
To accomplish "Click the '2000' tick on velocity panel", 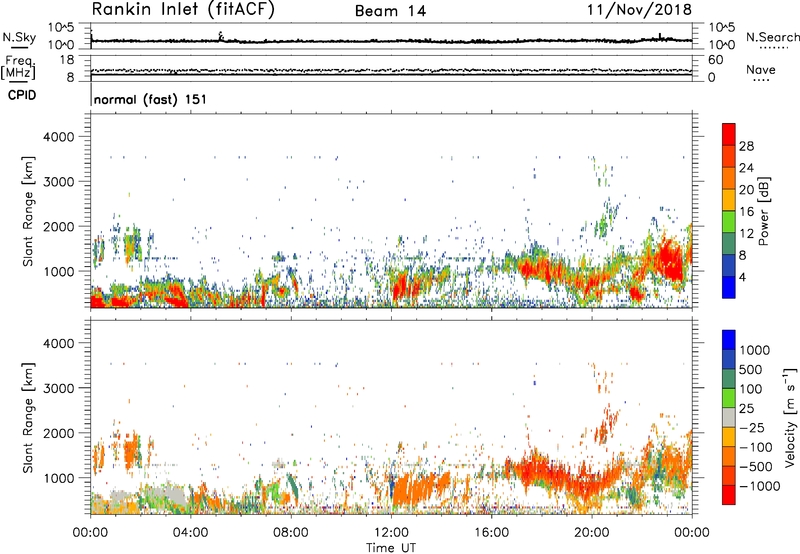I will [58, 433].
